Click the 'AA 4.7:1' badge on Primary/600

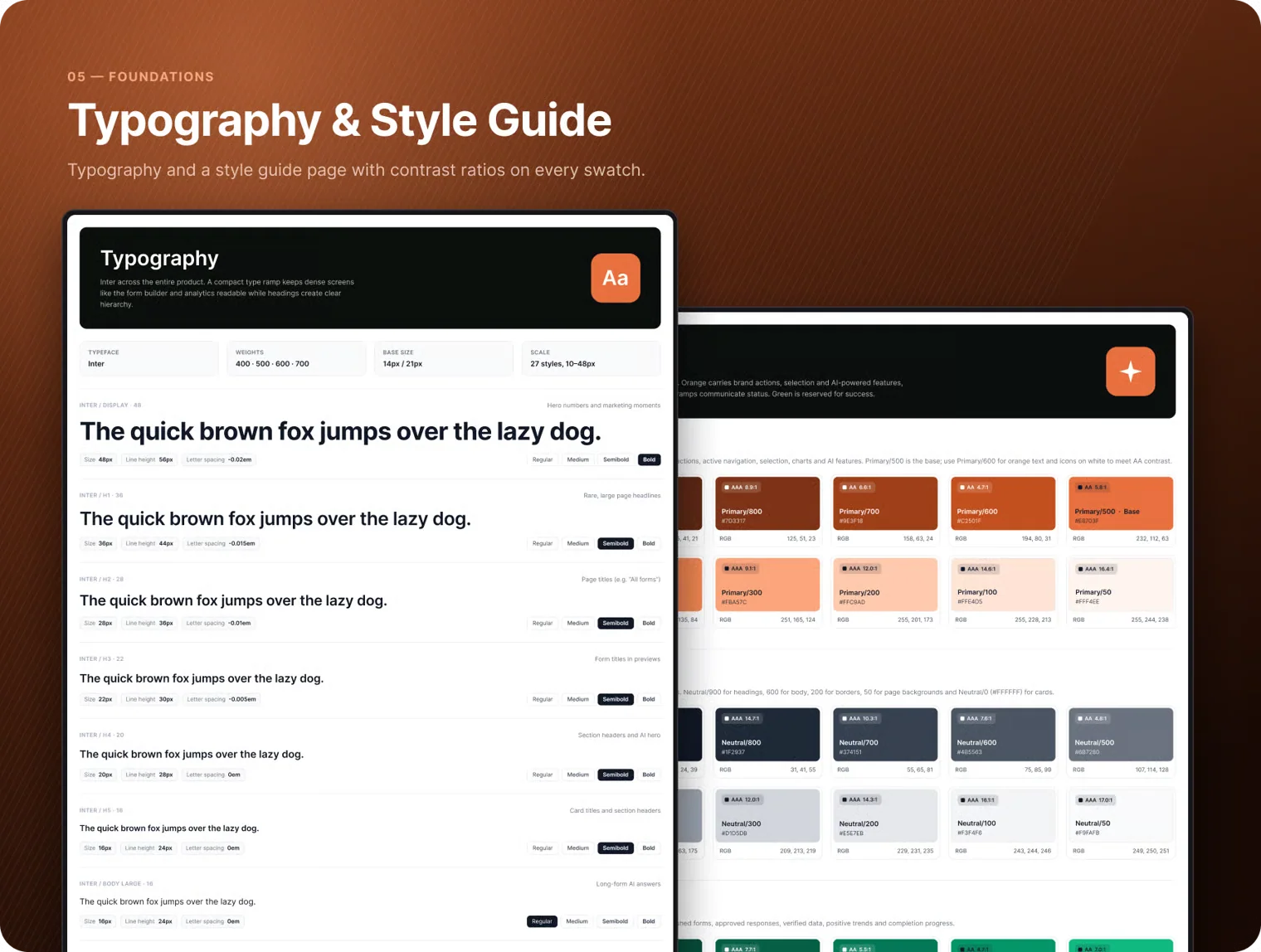(x=975, y=488)
